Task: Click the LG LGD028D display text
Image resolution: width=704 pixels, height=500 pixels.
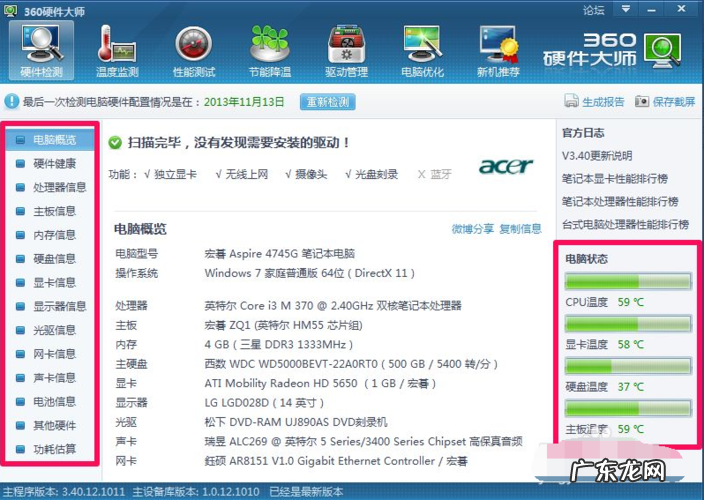Action: (264, 403)
